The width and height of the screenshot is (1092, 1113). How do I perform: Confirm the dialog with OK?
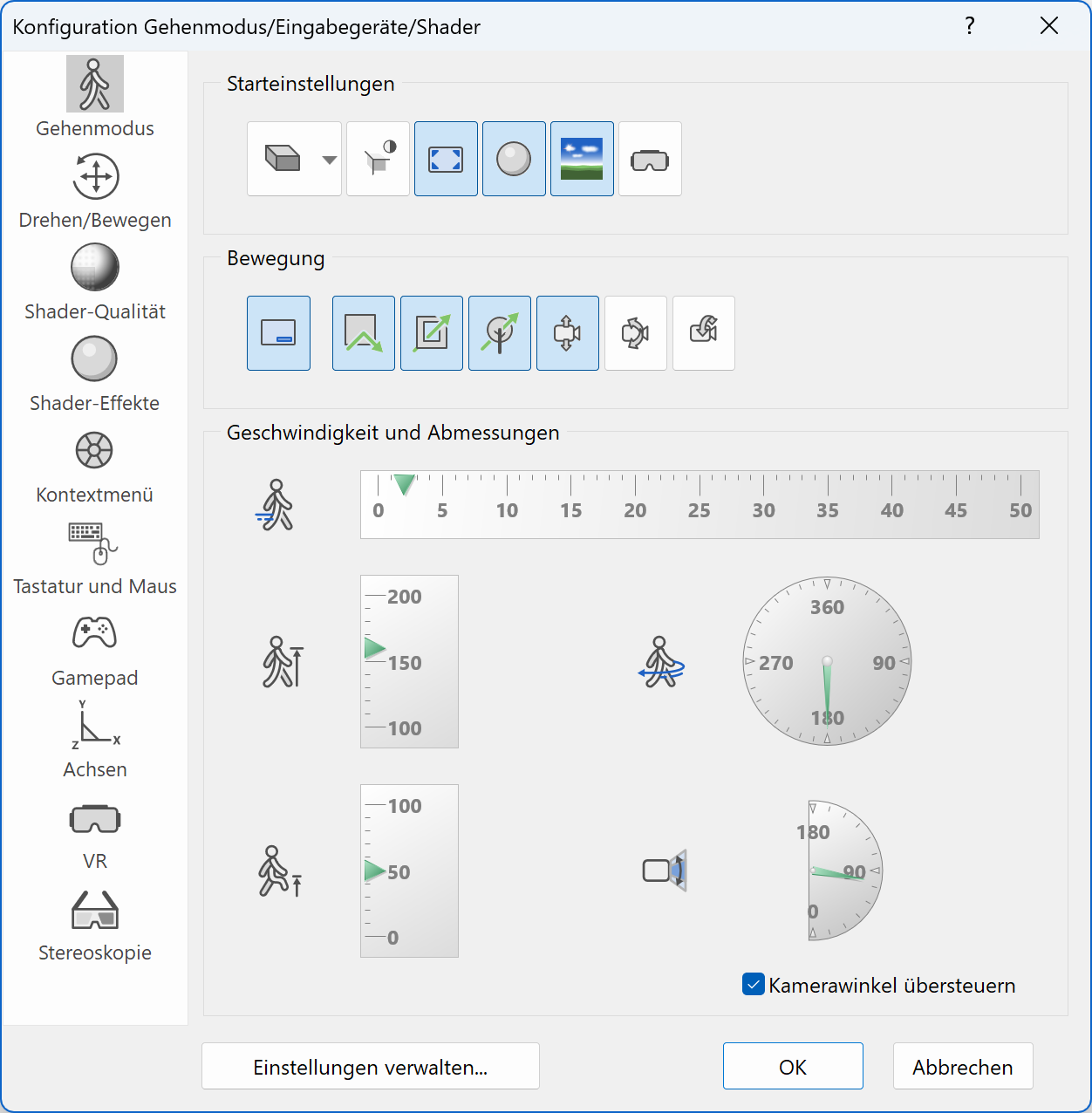tap(793, 1067)
